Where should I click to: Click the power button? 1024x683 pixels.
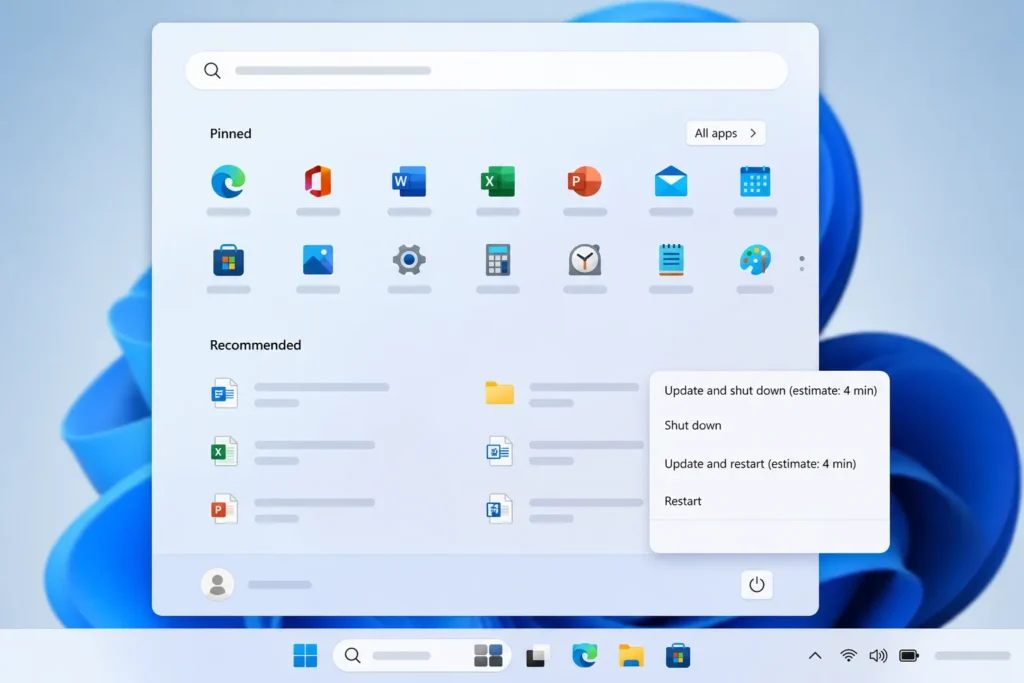(x=757, y=585)
